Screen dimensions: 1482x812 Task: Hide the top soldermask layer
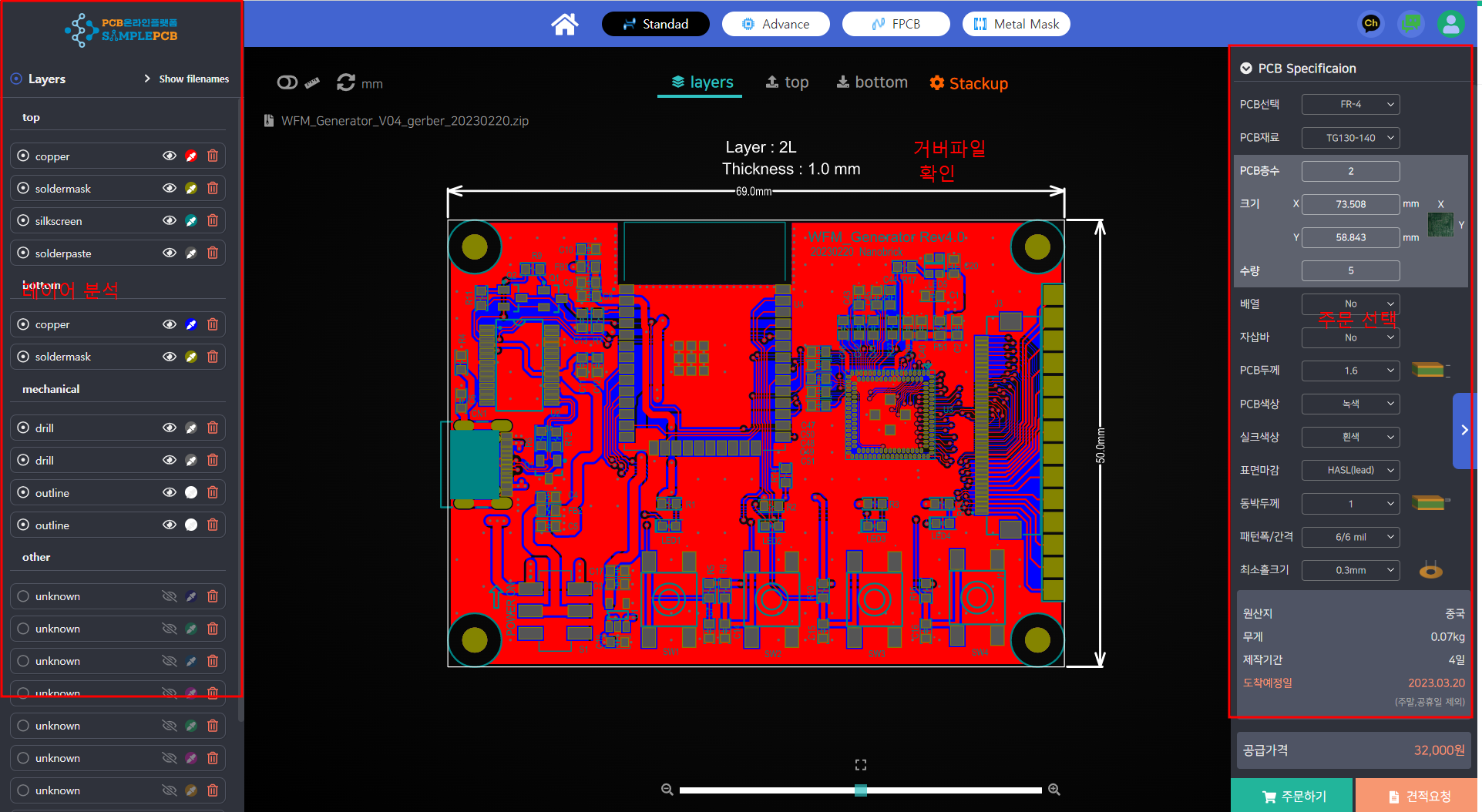tap(170, 188)
